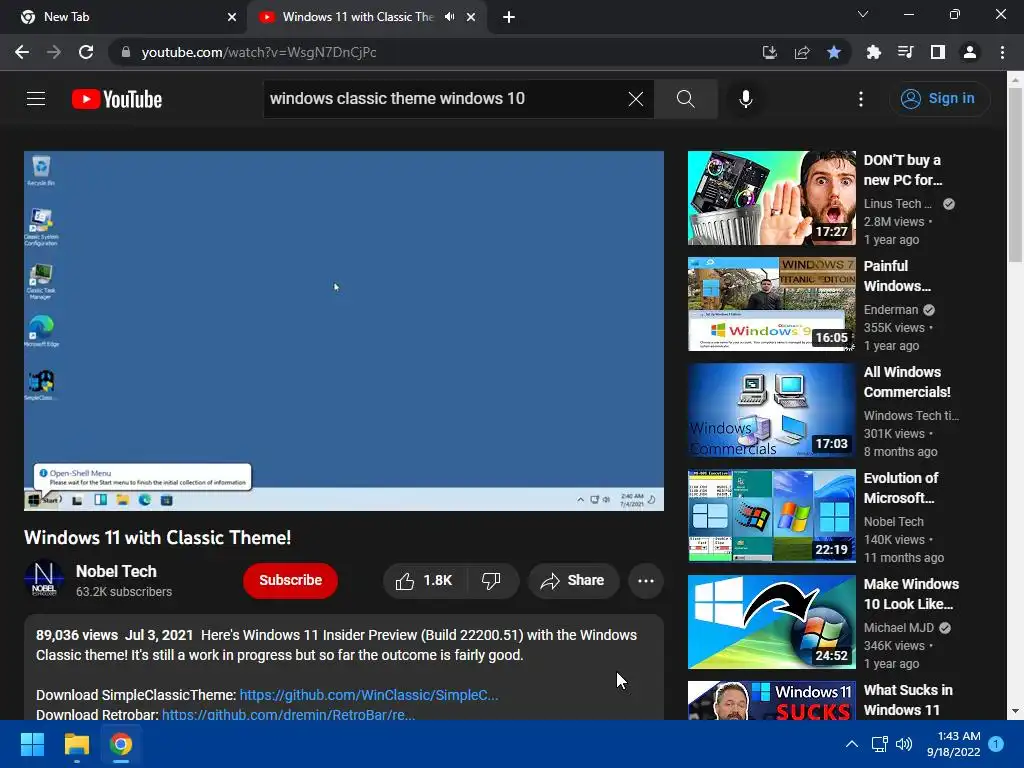Open media controls in Chrome toolbar

[905, 52]
